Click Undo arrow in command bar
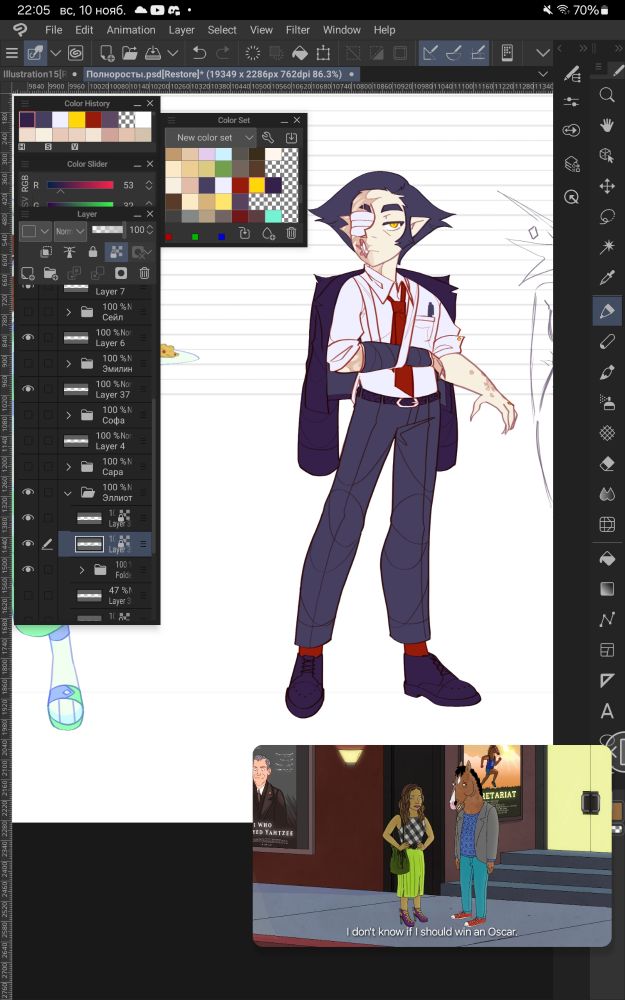 200,53
